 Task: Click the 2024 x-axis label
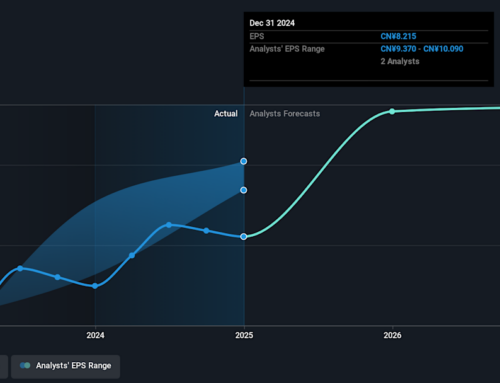coord(95,335)
